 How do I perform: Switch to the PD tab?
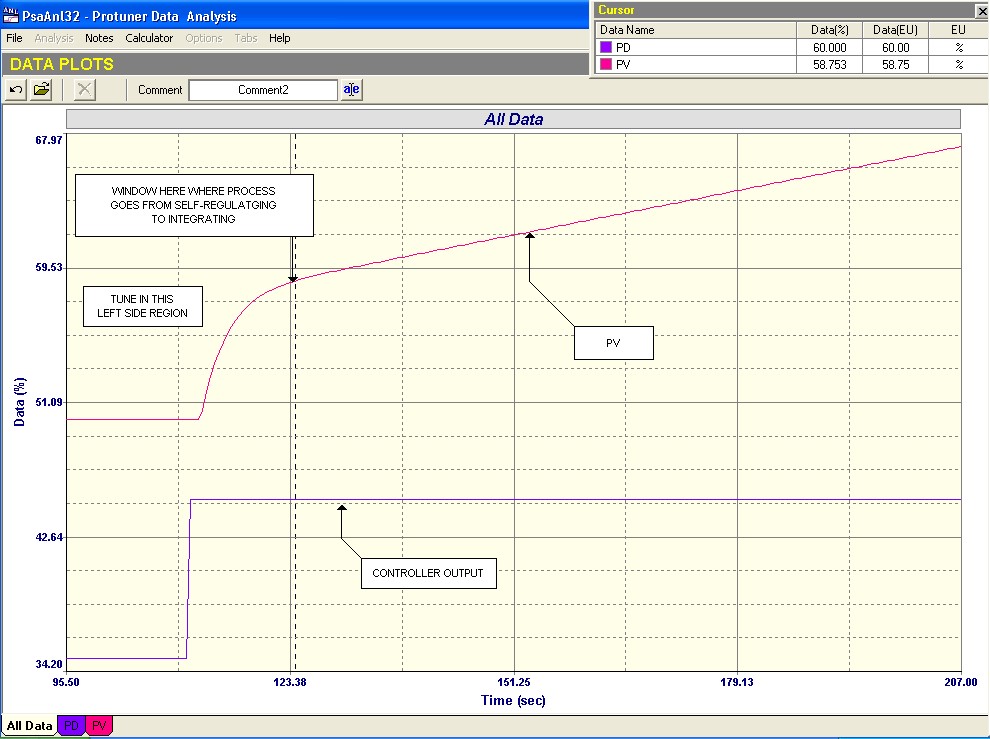coord(71,726)
